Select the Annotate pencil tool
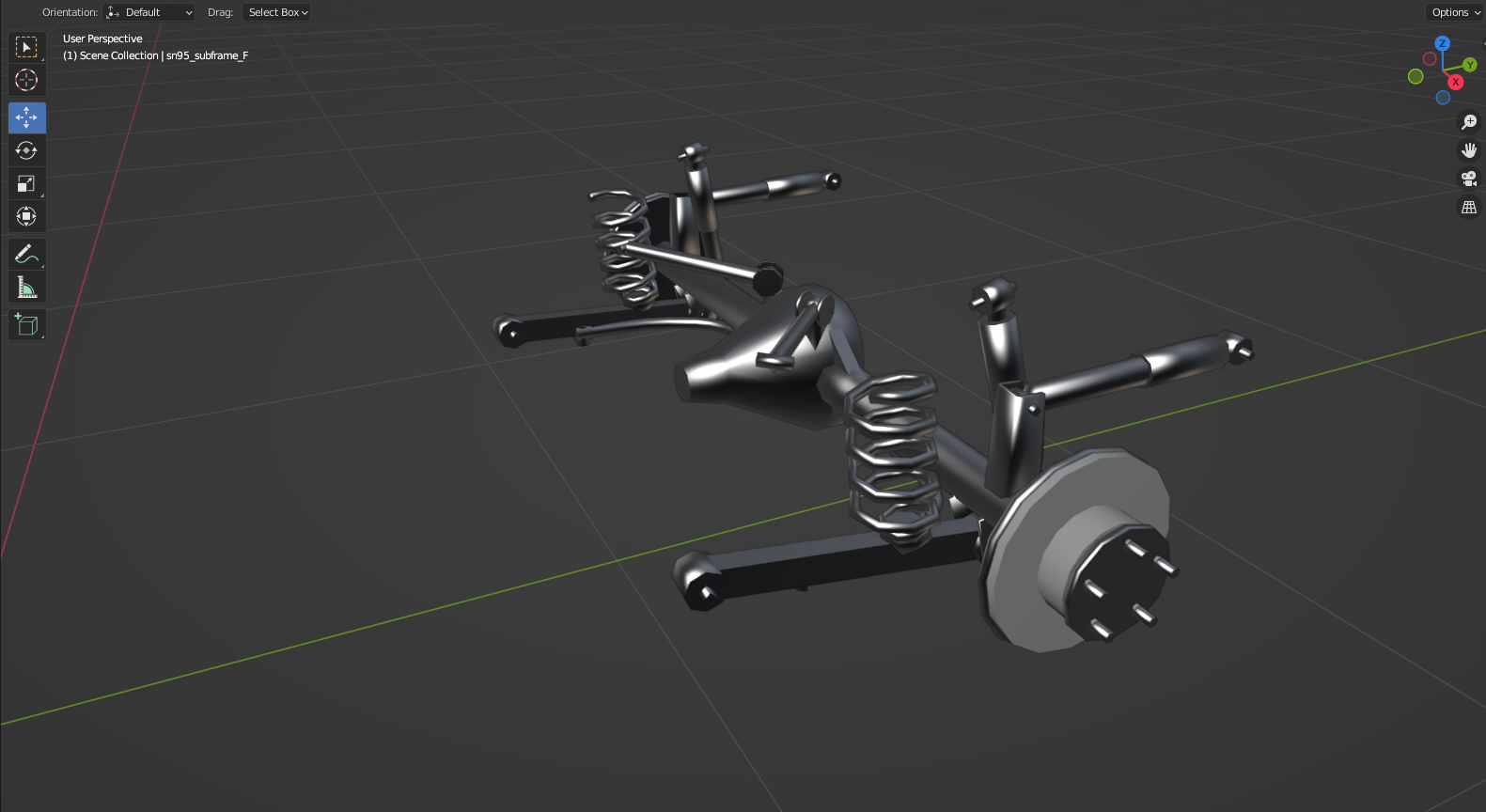Image resolution: width=1486 pixels, height=812 pixels. pyautogui.click(x=26, y=254)
